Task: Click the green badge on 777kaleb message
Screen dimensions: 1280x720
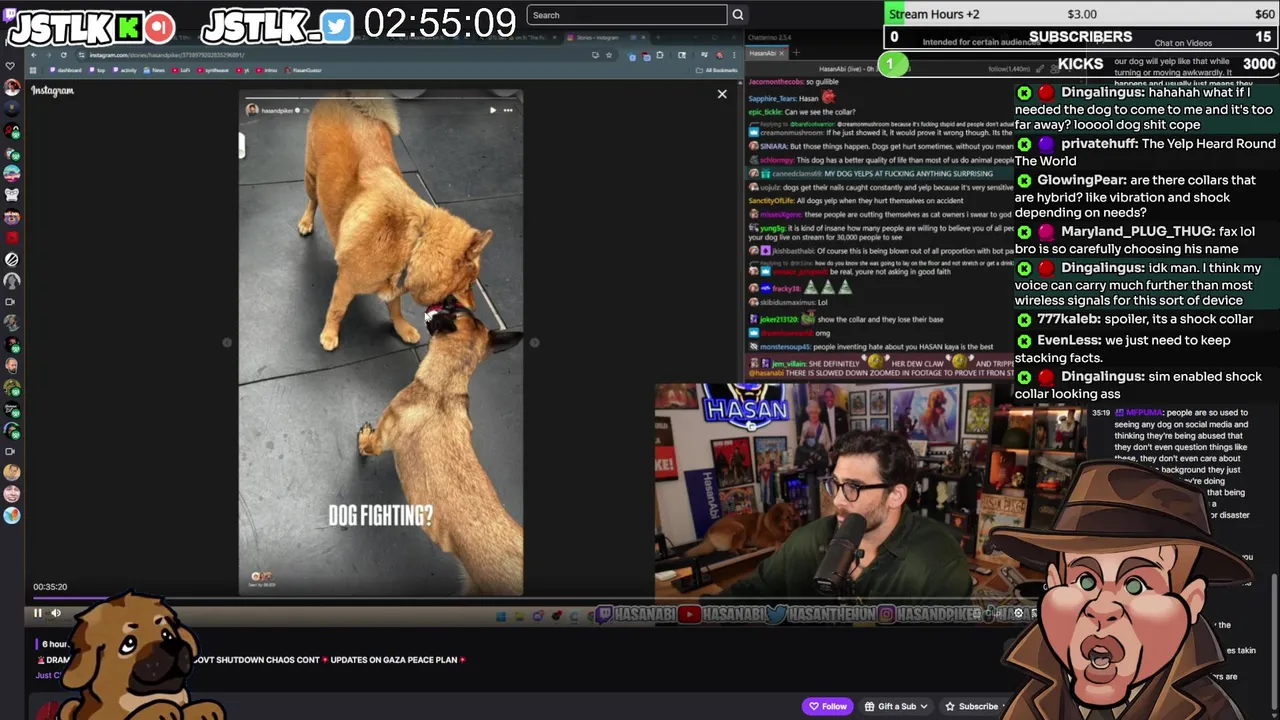Action: tap(1024, 320)
